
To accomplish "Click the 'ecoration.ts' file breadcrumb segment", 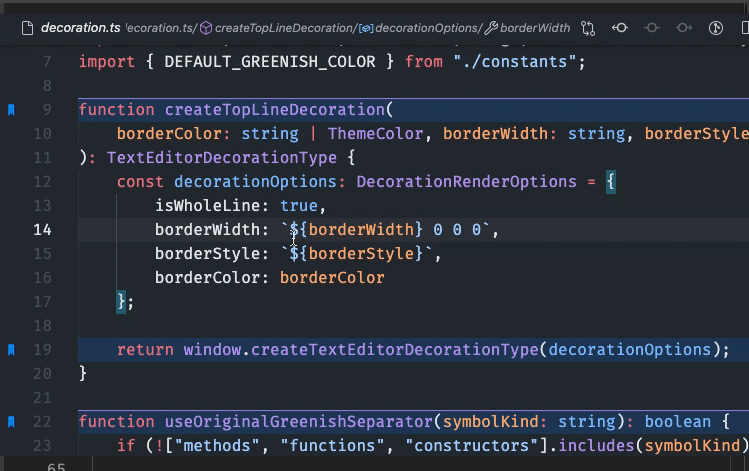I will 159,28.
